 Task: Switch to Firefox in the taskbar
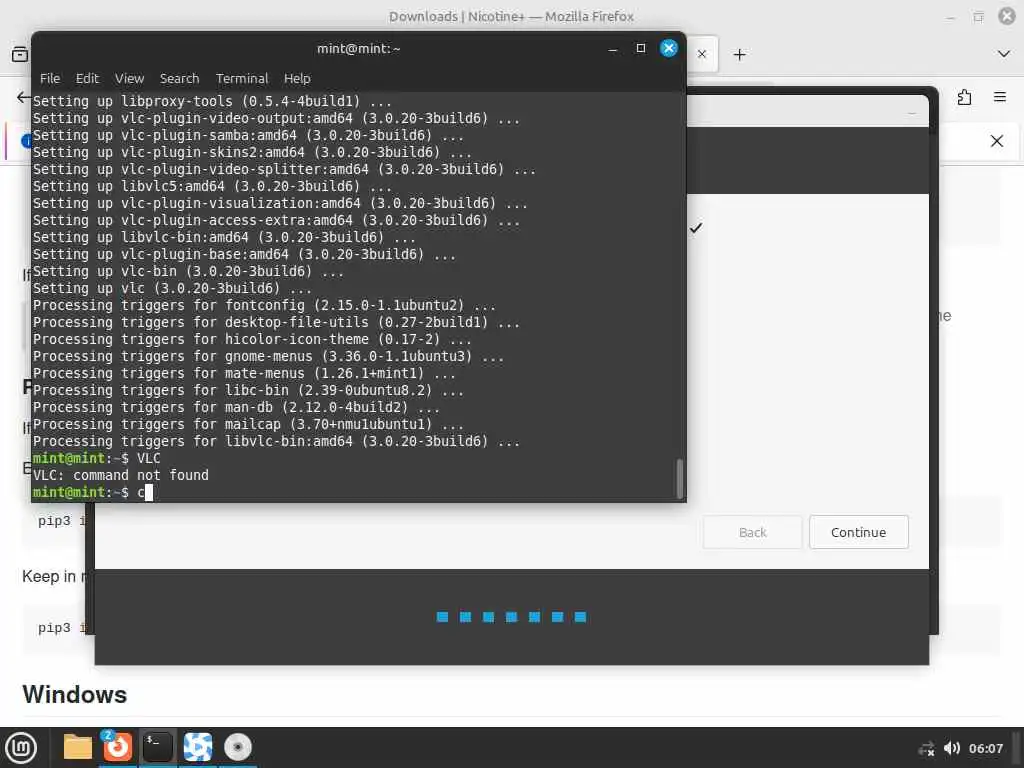point(118,747)
